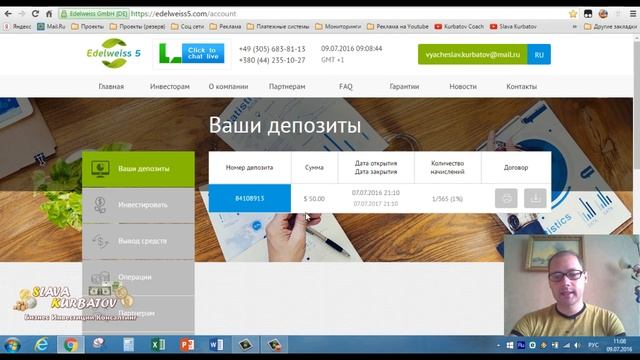
Task: Click the browser home icon
Action: click(49, 13)
